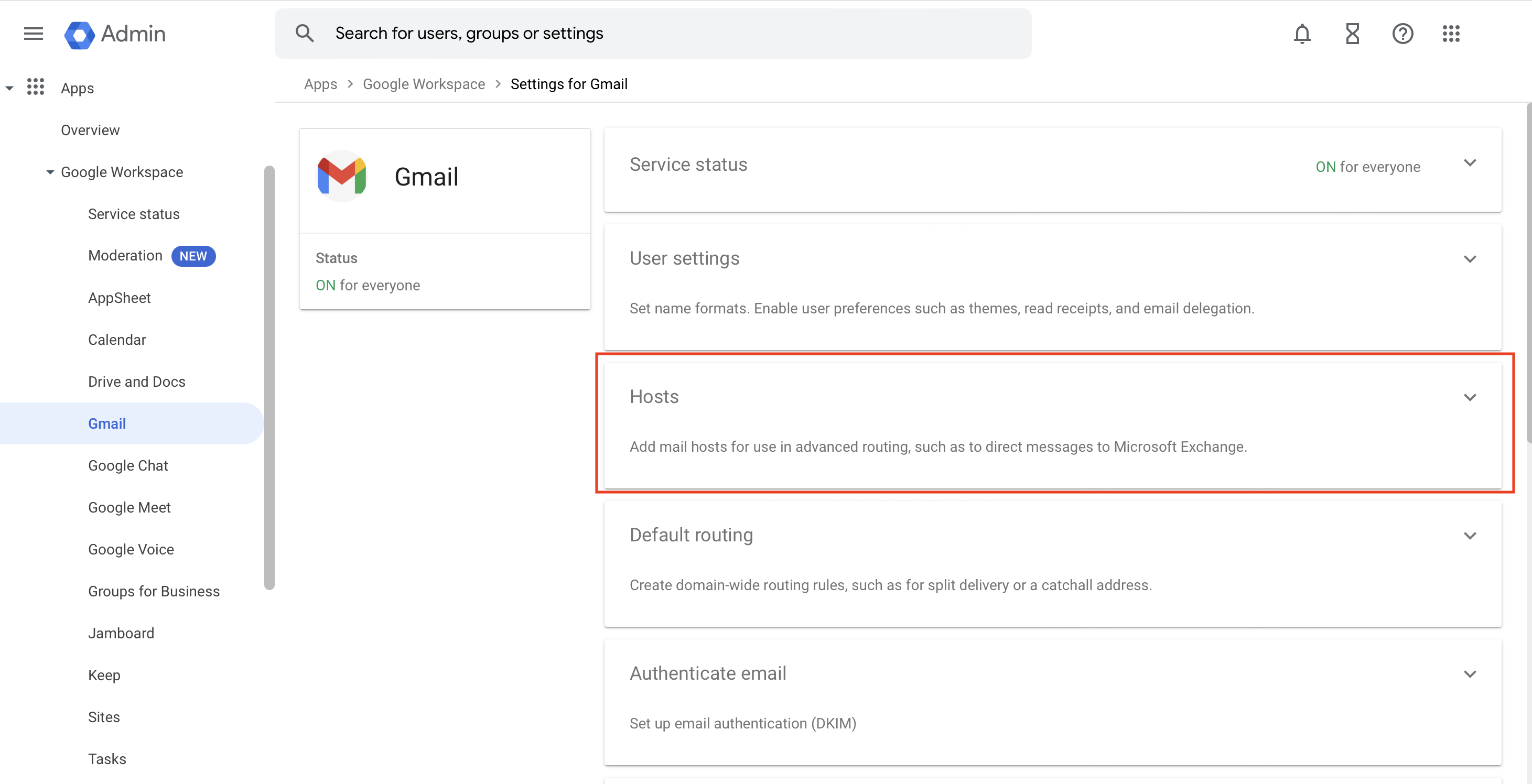Viewport: 1532px width, 784px height.
Task: Click the Default routing title
Action: pyautogui.click(x=692, y=535)
